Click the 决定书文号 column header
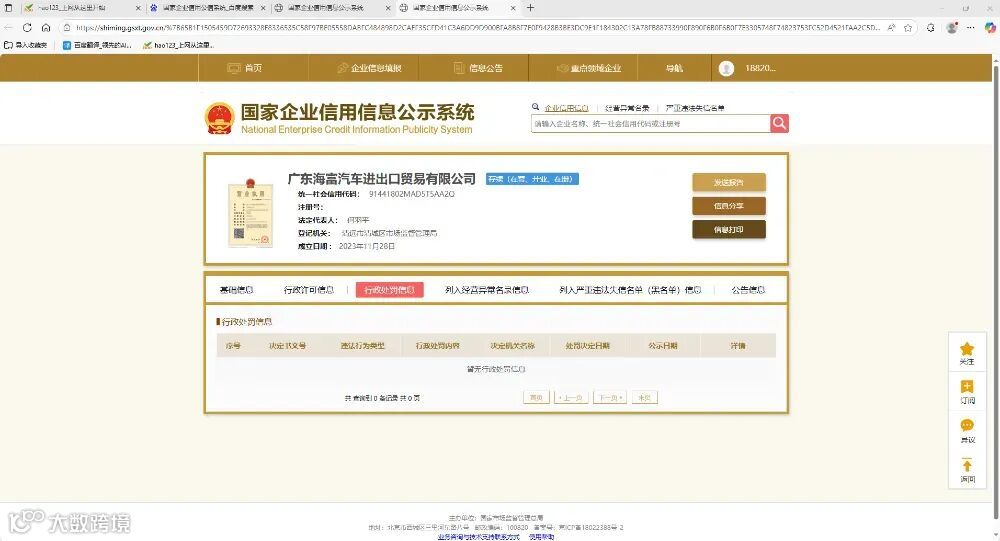1000x541 pixels. click(287, 346)
